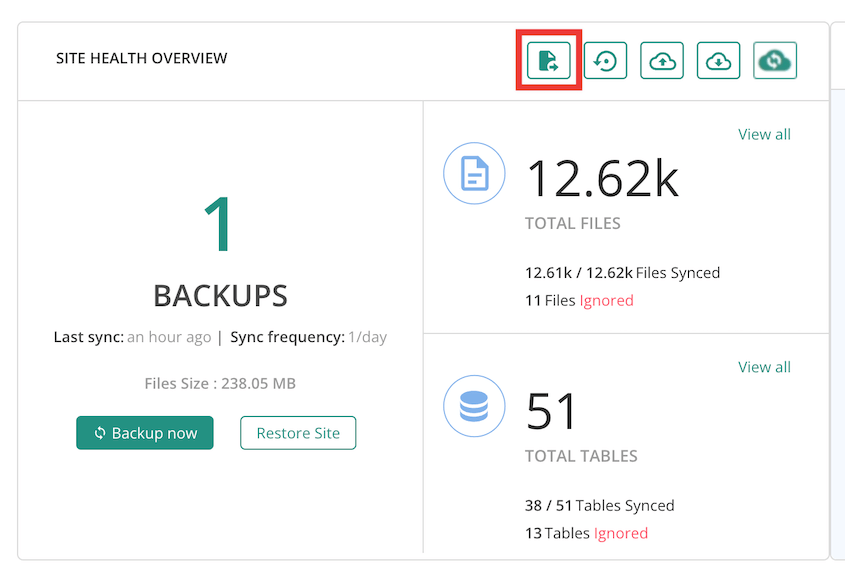This screenshot has width=845, height=575.
Task: Click the restore history clock icon
Action: (605, 60)
